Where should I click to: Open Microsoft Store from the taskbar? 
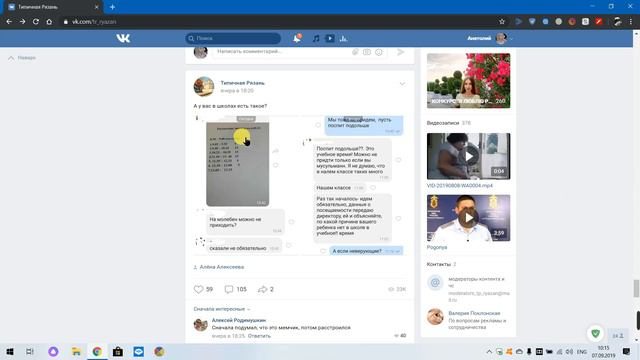pos(118,351)
